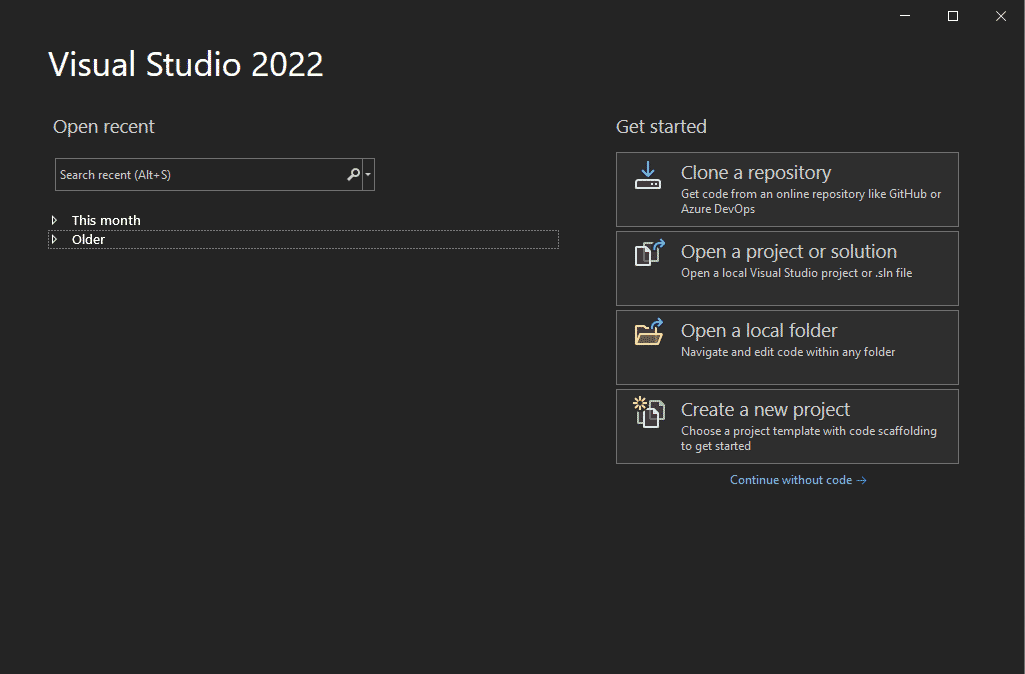This screenshot has width=1025, height=674.
Task: Click the magnifying glass search icon
Action: point(353,175)
